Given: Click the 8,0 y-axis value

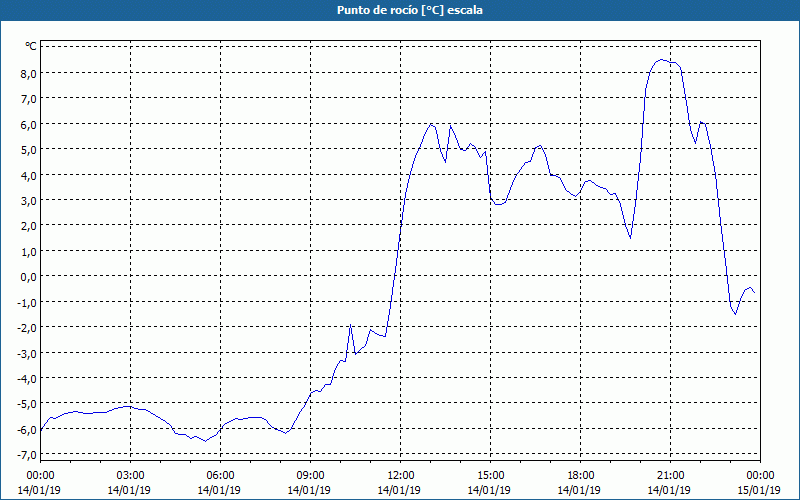Looking at the screenshot, I should tap(29, 73).
